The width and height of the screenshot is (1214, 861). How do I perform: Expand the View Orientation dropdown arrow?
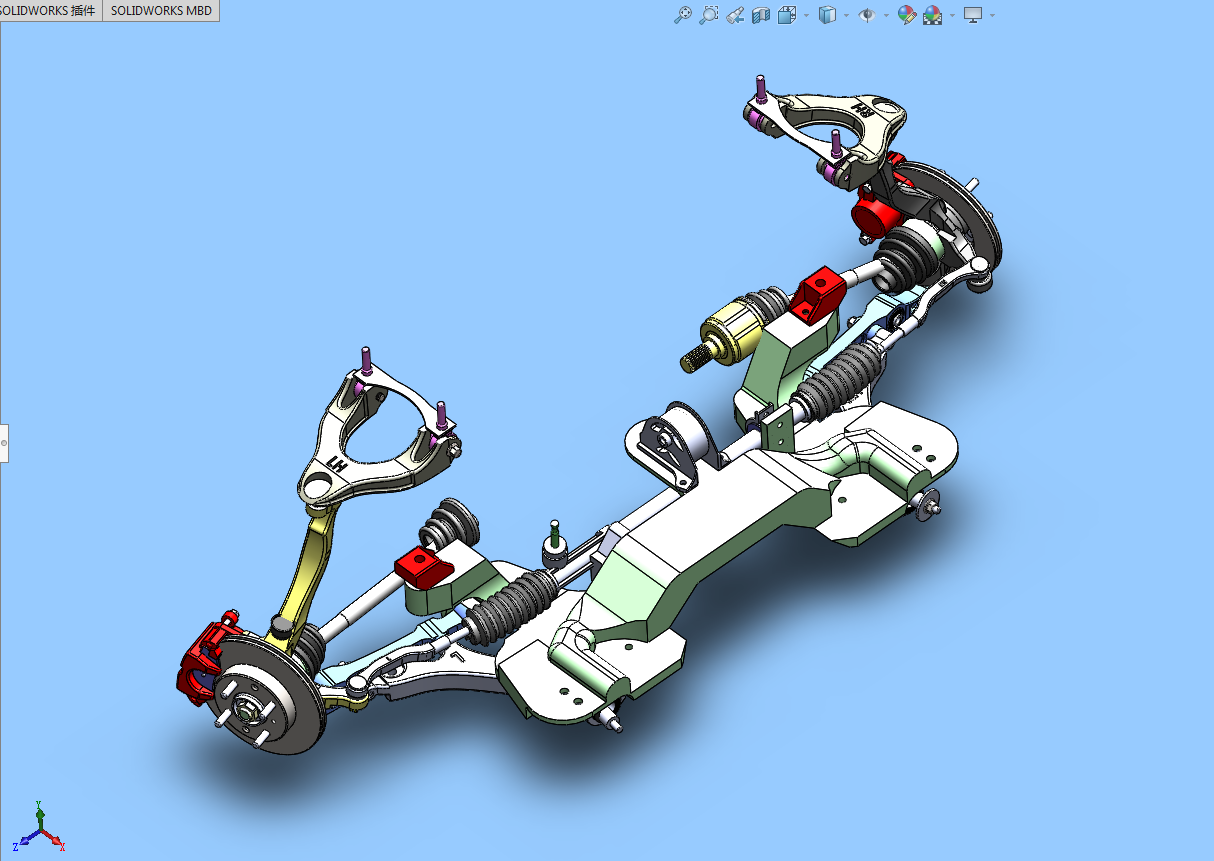click(x=806, y=15)
